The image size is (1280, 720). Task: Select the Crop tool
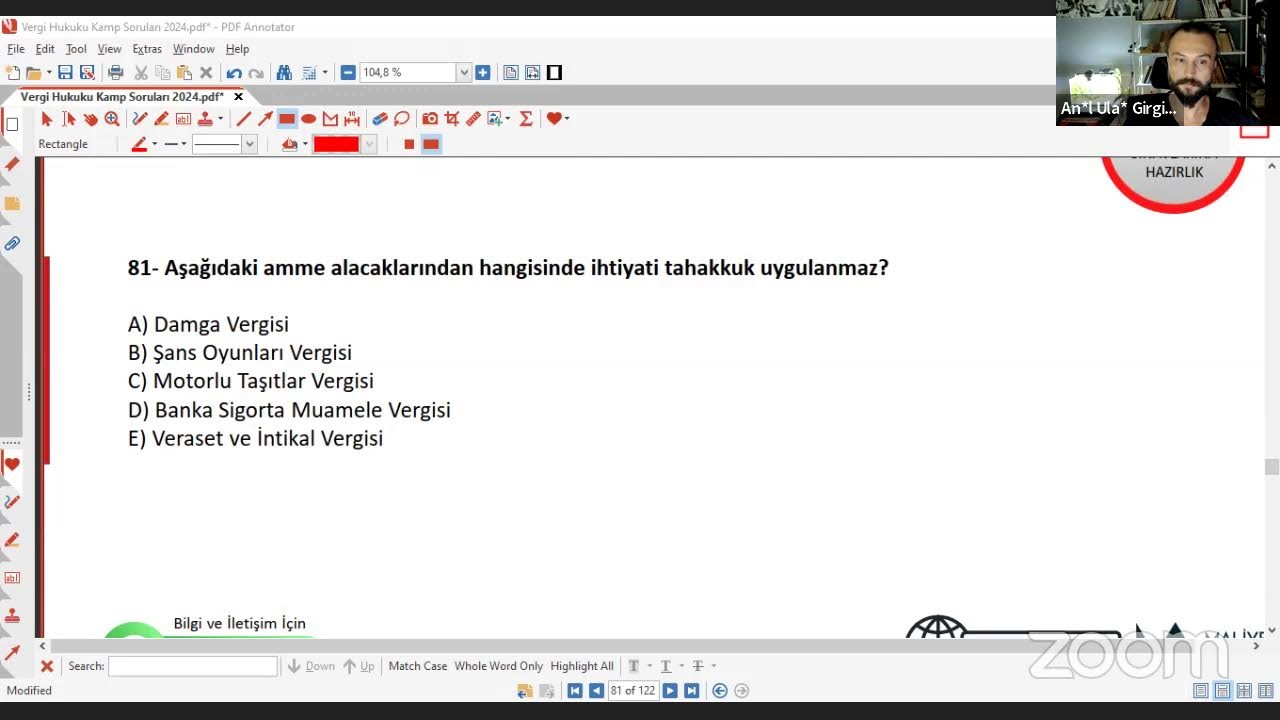[x=452, y=118]
